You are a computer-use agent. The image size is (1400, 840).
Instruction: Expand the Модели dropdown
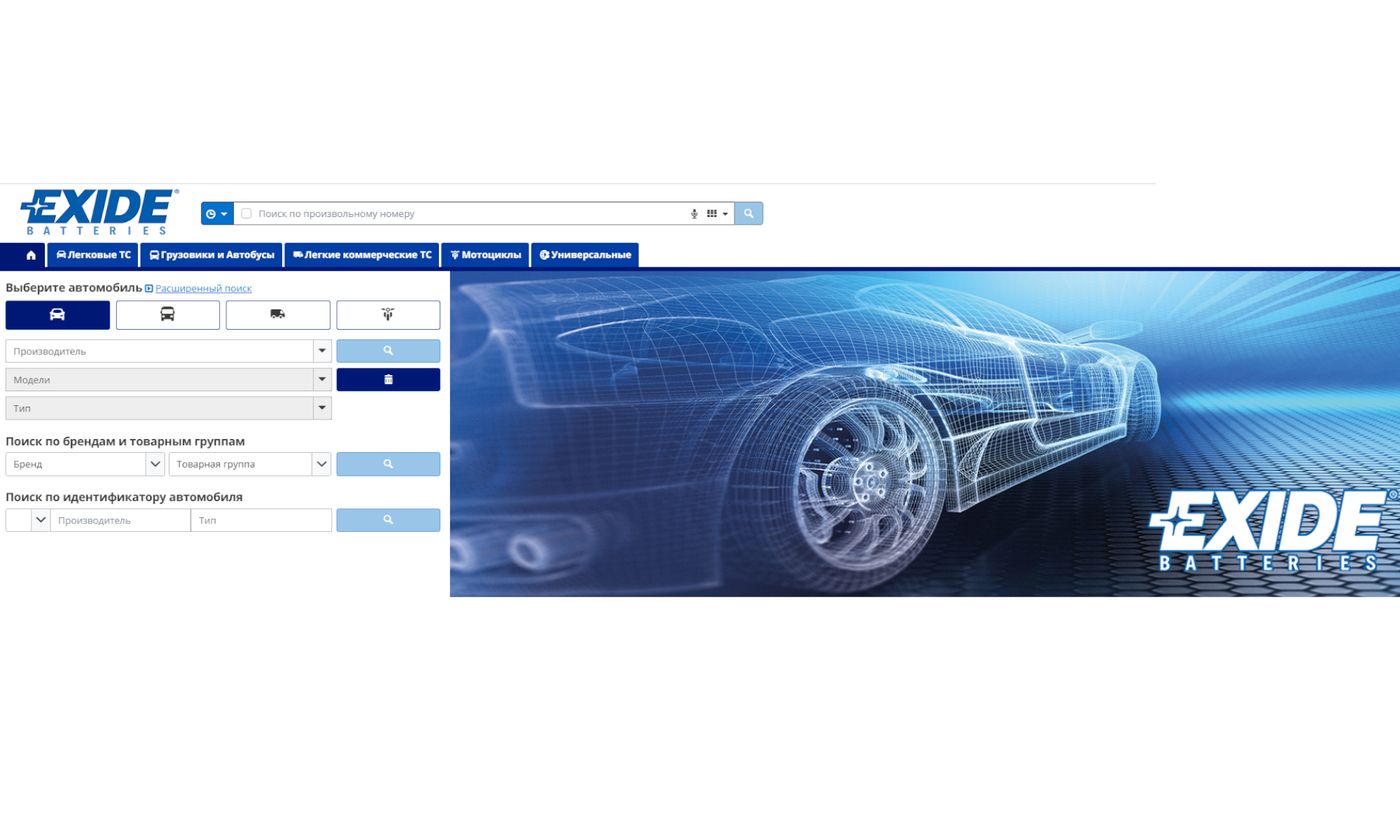322,379
